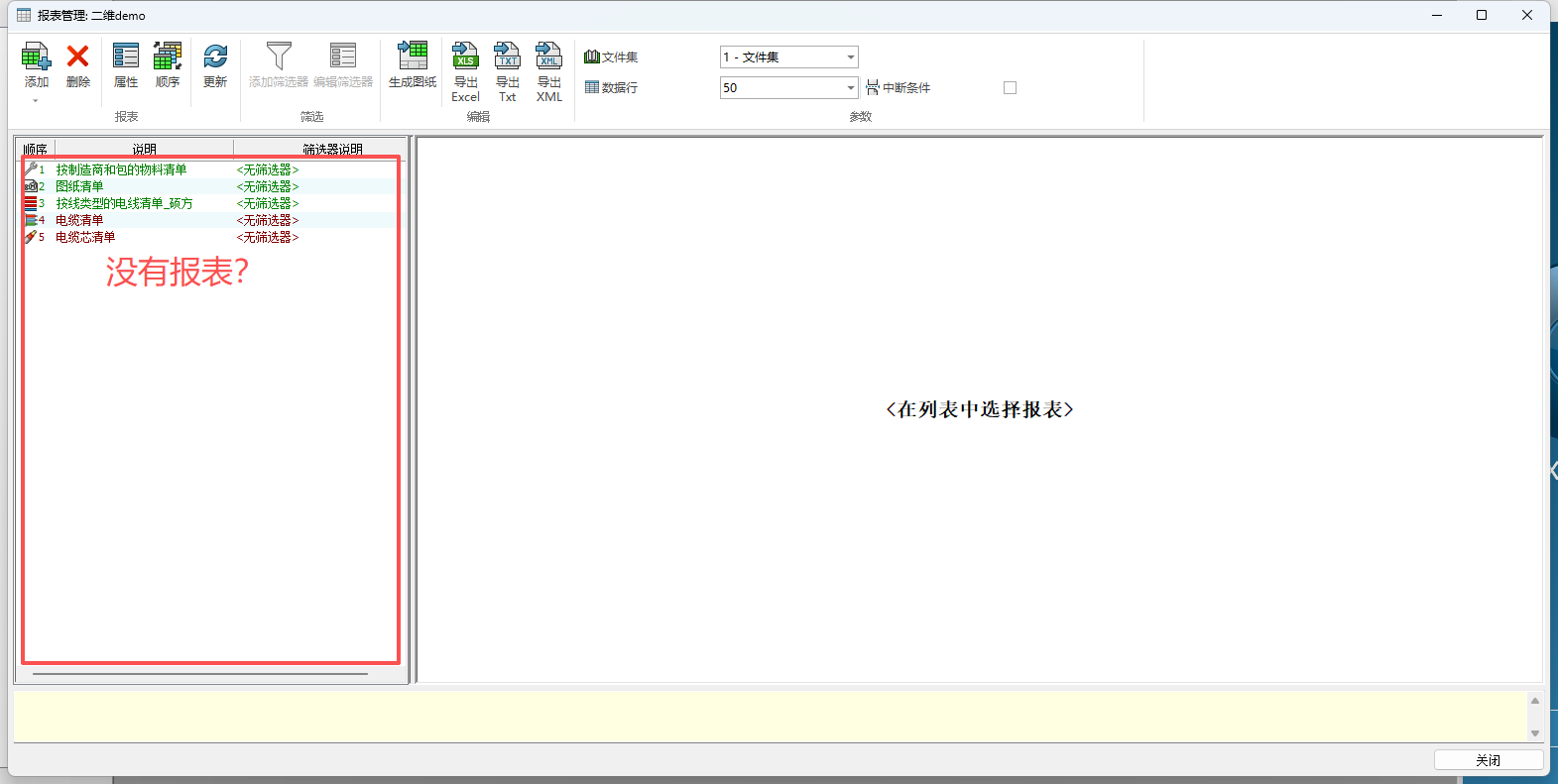Click message panel scroll down arrow

[x=1534, y=733]
